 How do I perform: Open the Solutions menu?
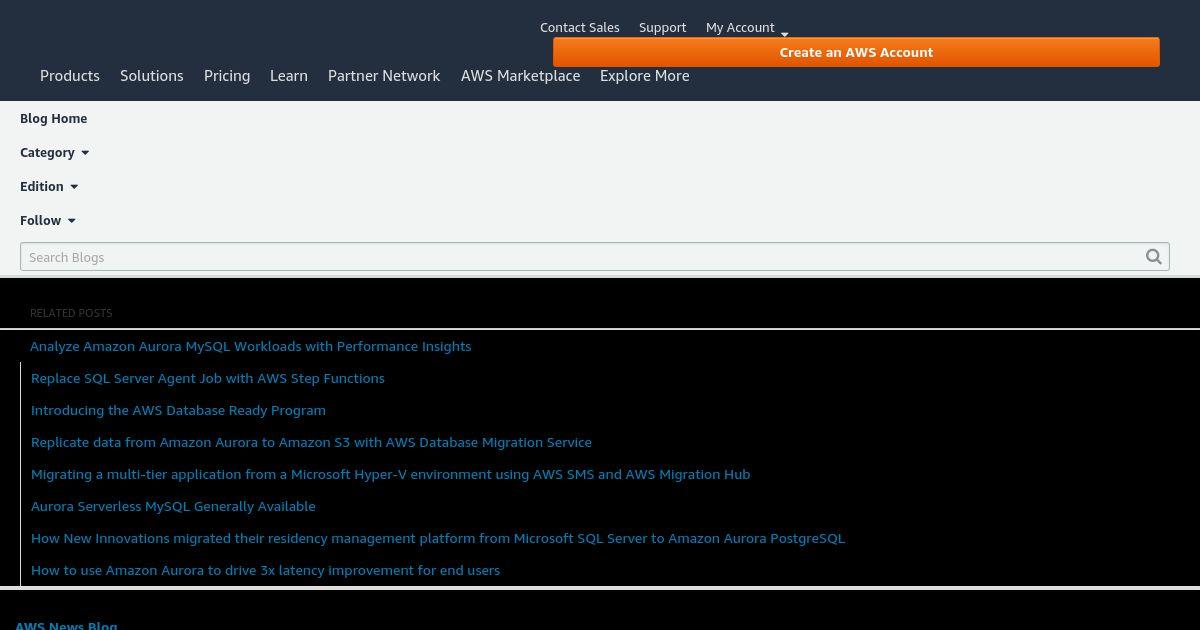[x=152, y=76]
